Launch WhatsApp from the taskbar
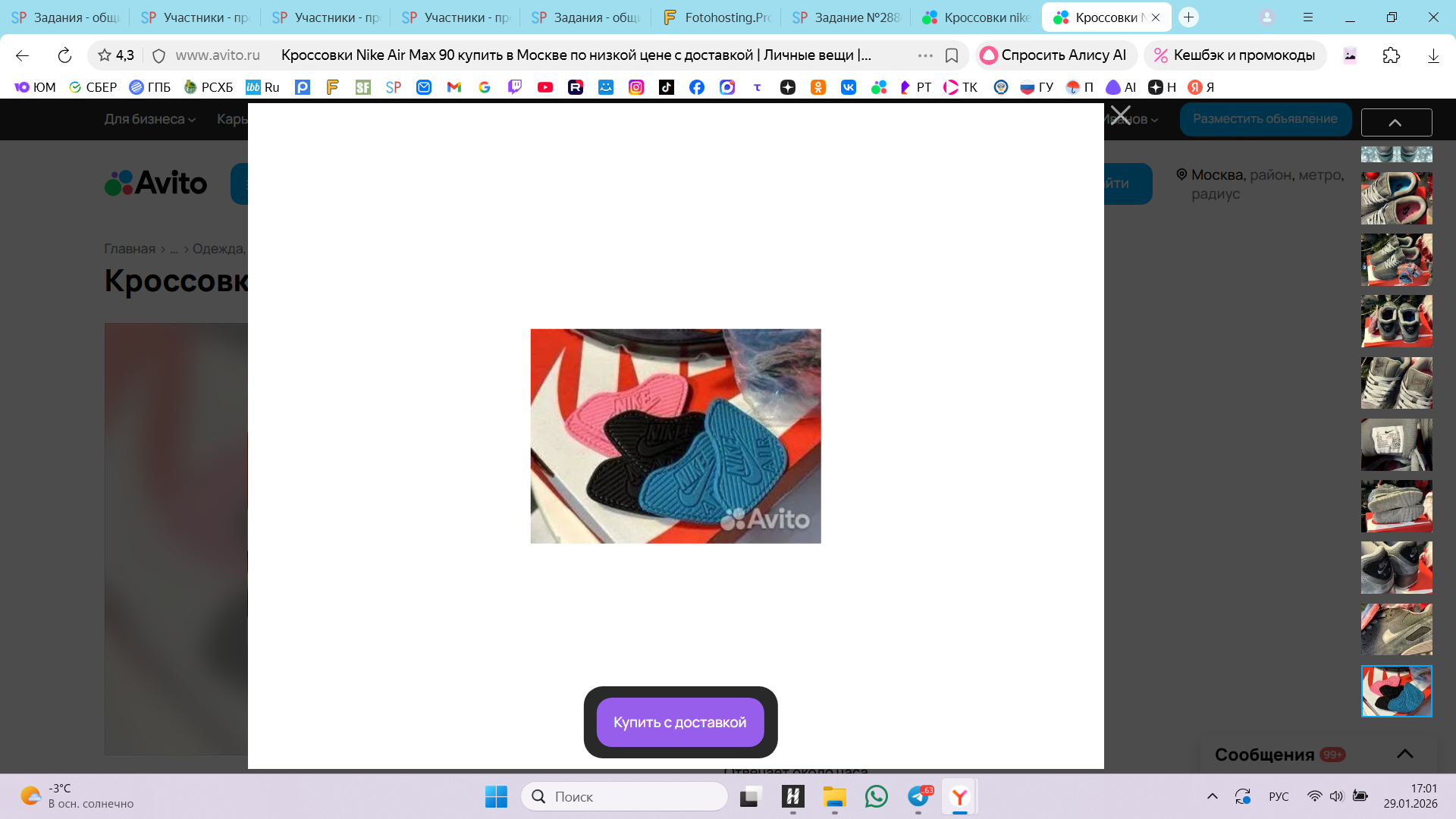Image resolution: width=1456 pixels, height=819 pixels. point(876,796)
